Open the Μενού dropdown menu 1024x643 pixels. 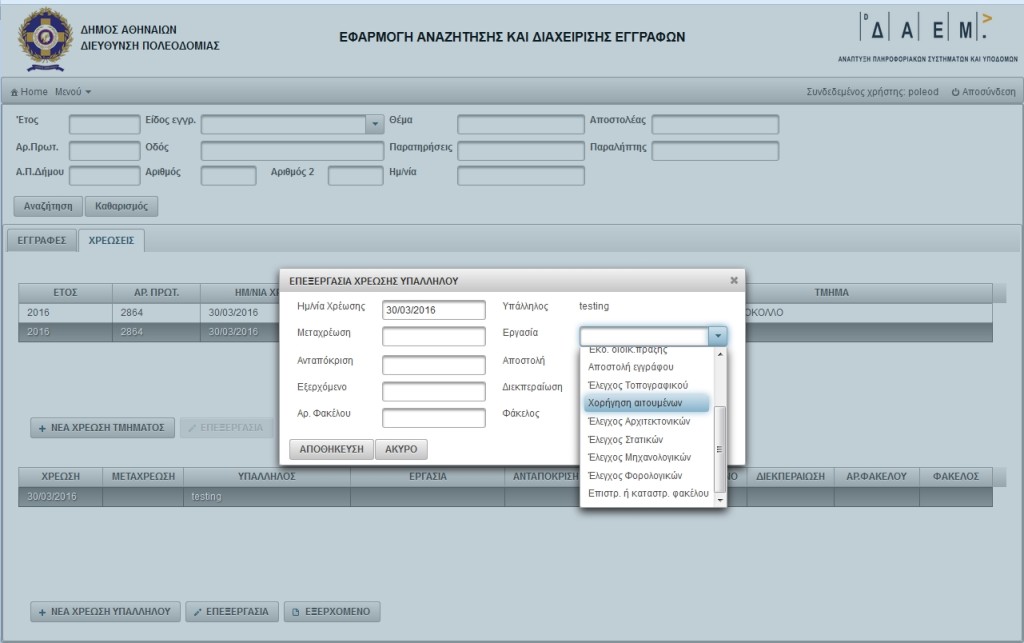[73, 92]
